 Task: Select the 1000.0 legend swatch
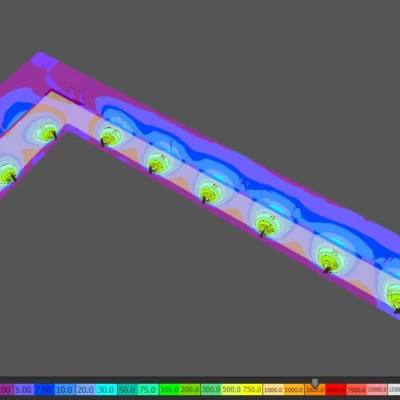click(x=273, y=389)
